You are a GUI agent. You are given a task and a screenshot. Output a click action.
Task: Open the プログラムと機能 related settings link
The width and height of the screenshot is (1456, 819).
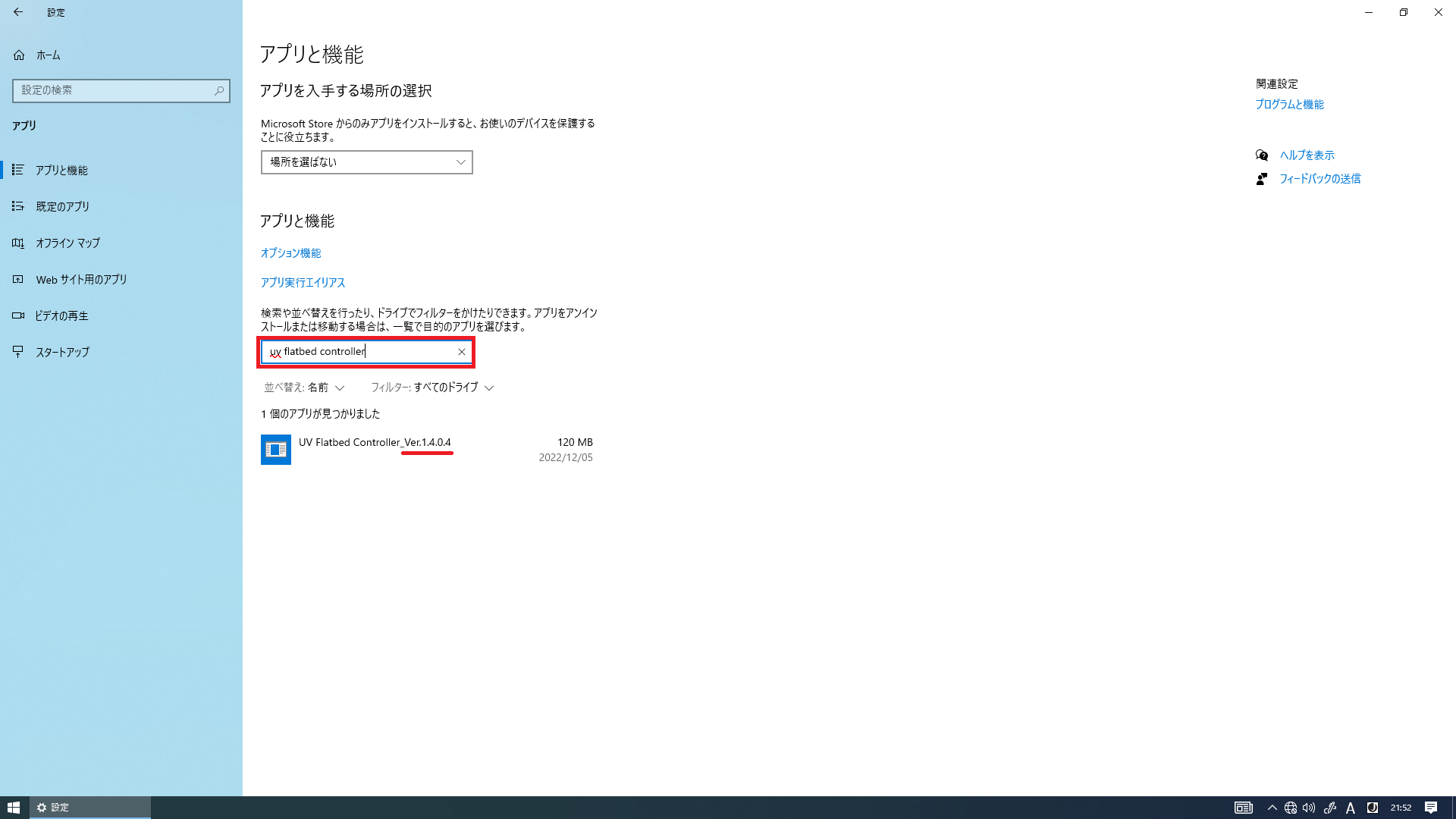pos(1289,105)
